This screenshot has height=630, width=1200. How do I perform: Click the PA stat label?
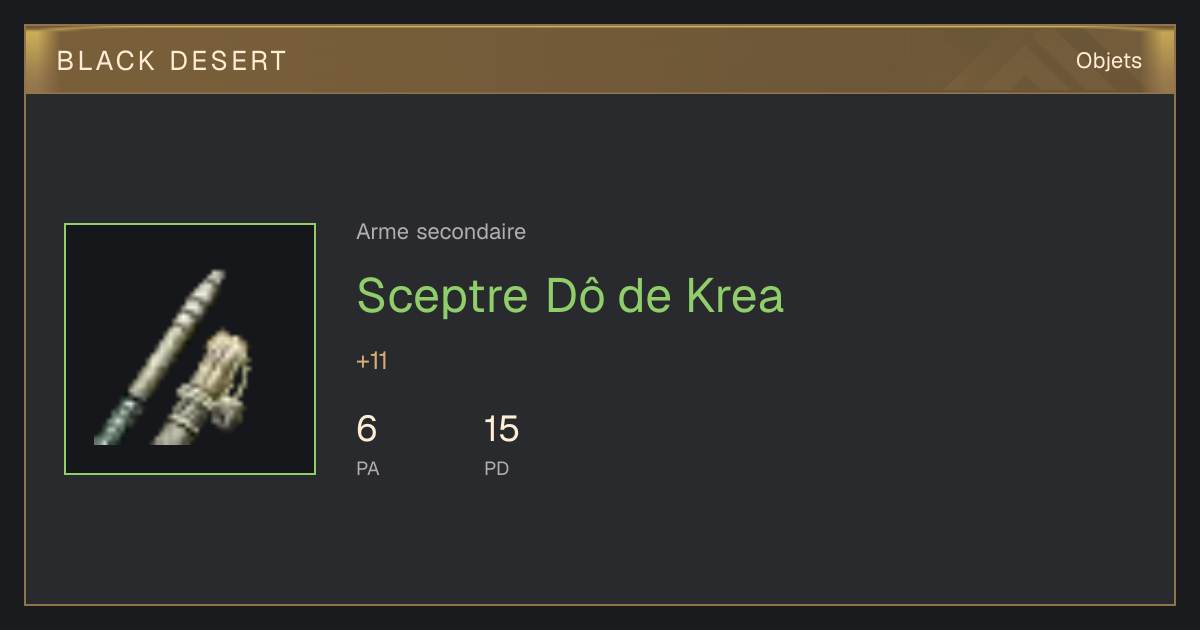[x=368, y=468]
